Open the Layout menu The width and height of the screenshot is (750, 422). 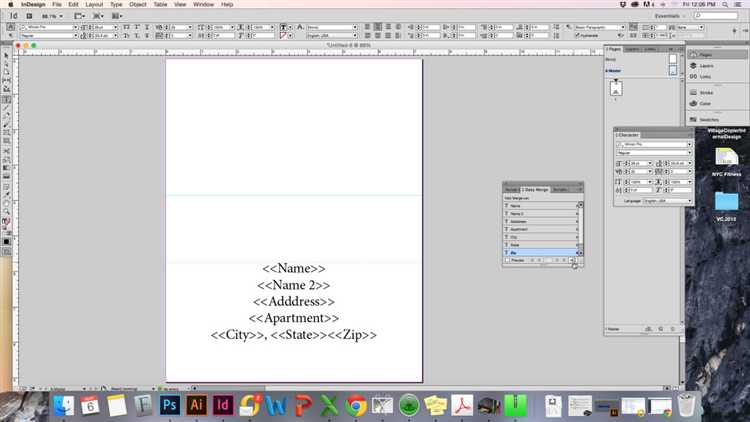coord(94,4)
